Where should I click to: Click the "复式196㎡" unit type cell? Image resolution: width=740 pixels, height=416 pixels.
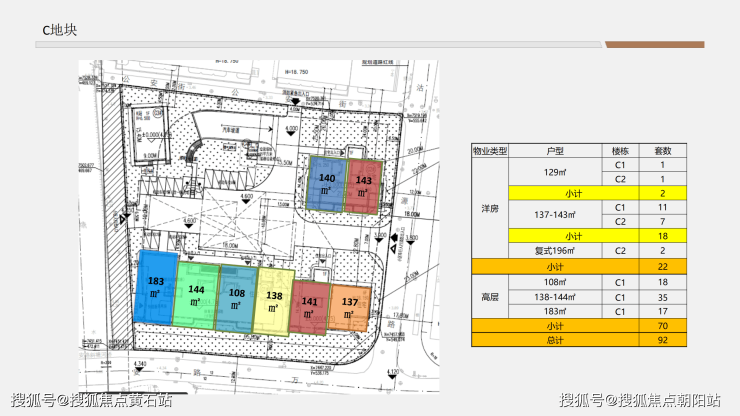point(555,251)
